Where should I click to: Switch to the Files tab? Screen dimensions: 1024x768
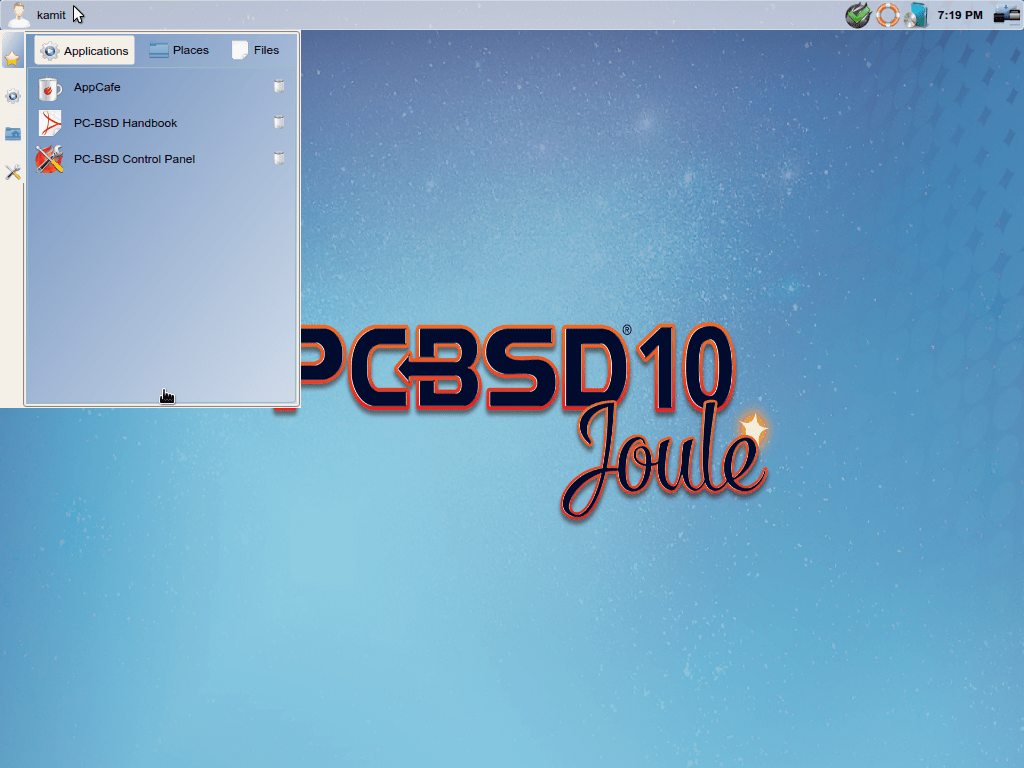coord(256,50)
